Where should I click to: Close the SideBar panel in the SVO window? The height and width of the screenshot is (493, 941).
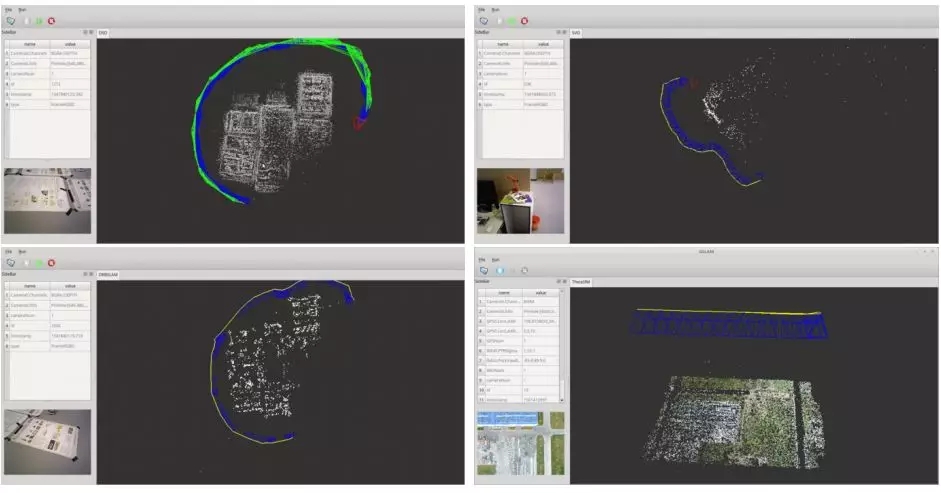(x=564, y=32)
